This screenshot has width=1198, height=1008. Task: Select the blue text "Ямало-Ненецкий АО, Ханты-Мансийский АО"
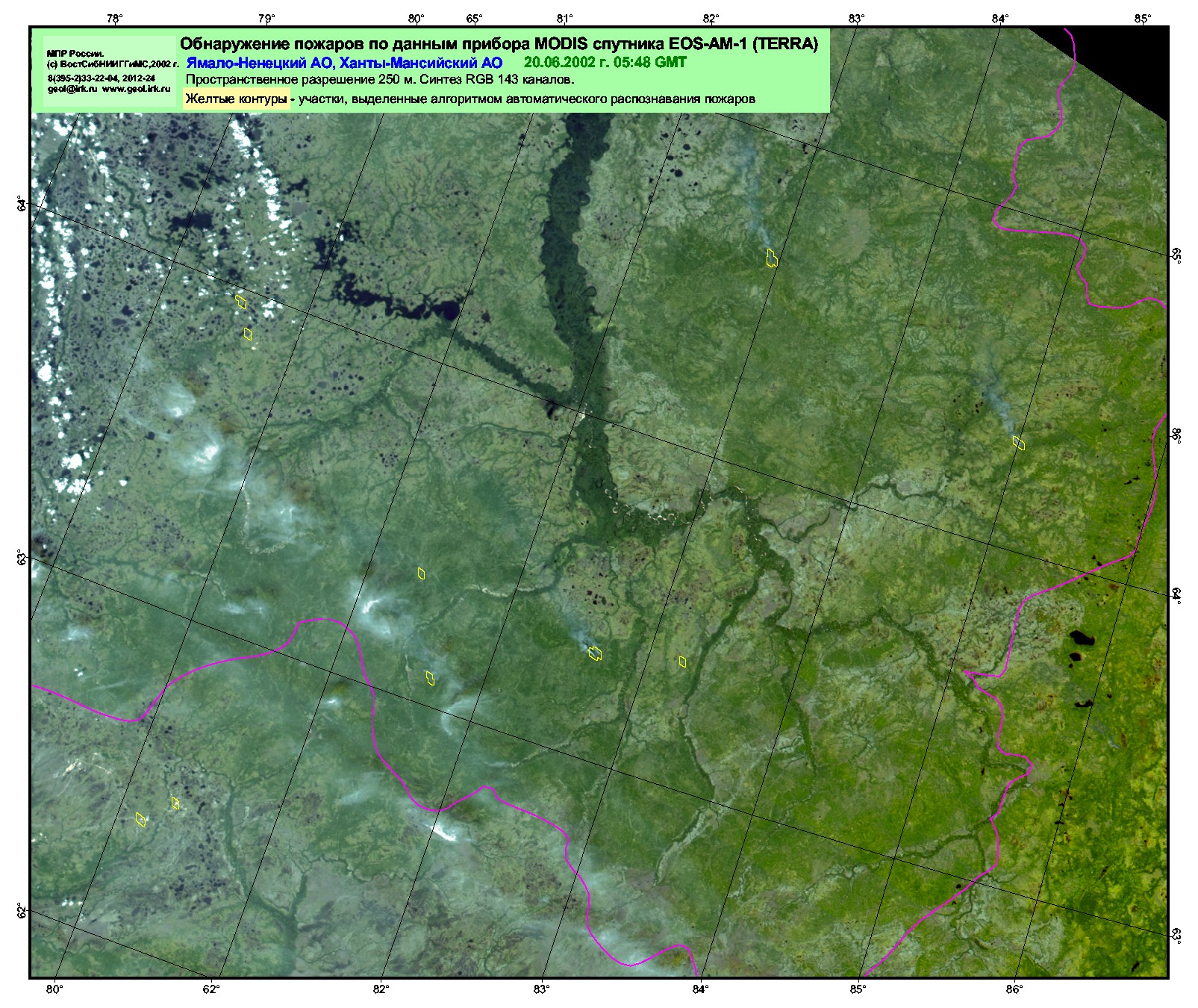344,63
